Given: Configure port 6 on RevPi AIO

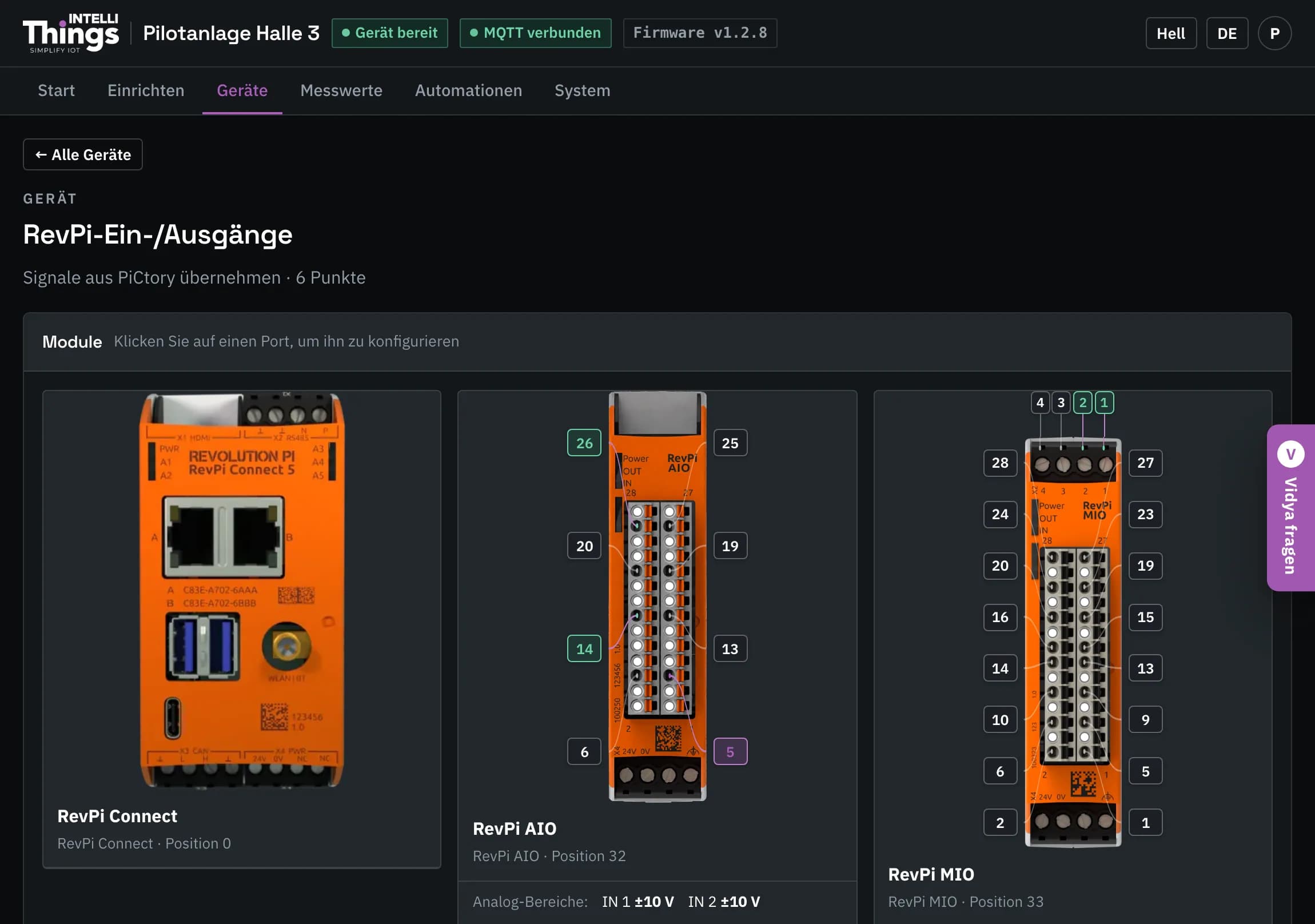Looking at the screenshot, I should click(584, 751).
